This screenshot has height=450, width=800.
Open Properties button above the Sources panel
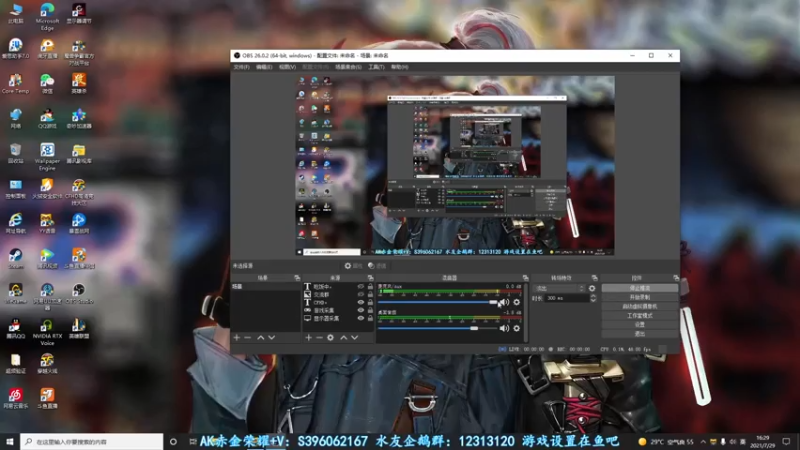pyautogui.click(x=353, y=266)
